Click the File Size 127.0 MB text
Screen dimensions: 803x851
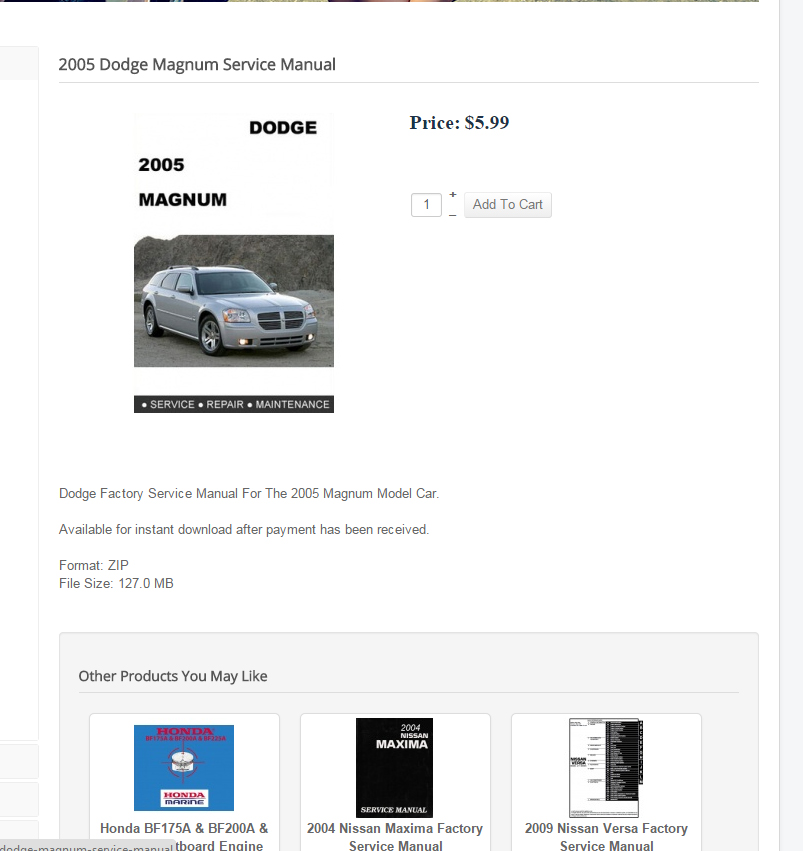(116, 583)
